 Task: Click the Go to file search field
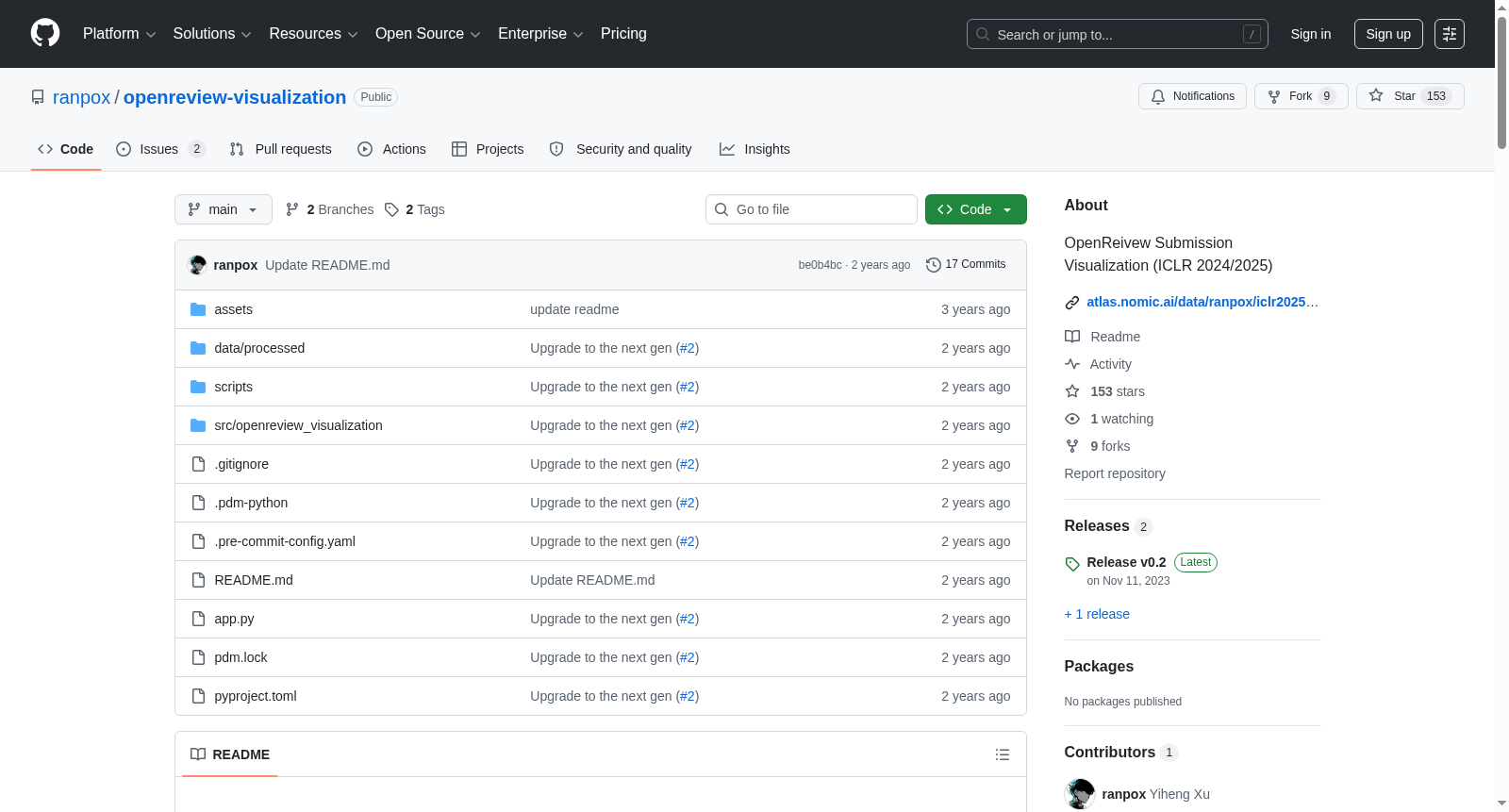(x=811, y=209)
